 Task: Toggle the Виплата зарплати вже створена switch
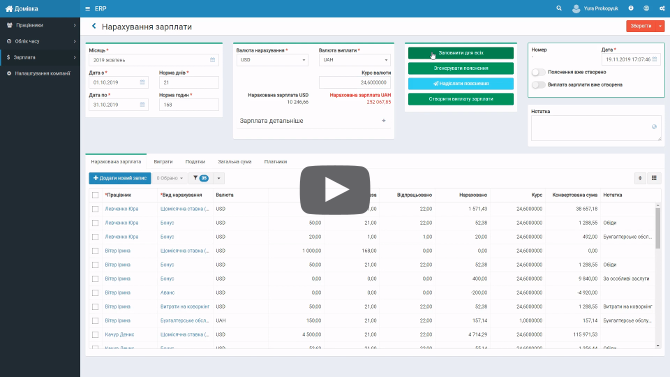[538, 85]
